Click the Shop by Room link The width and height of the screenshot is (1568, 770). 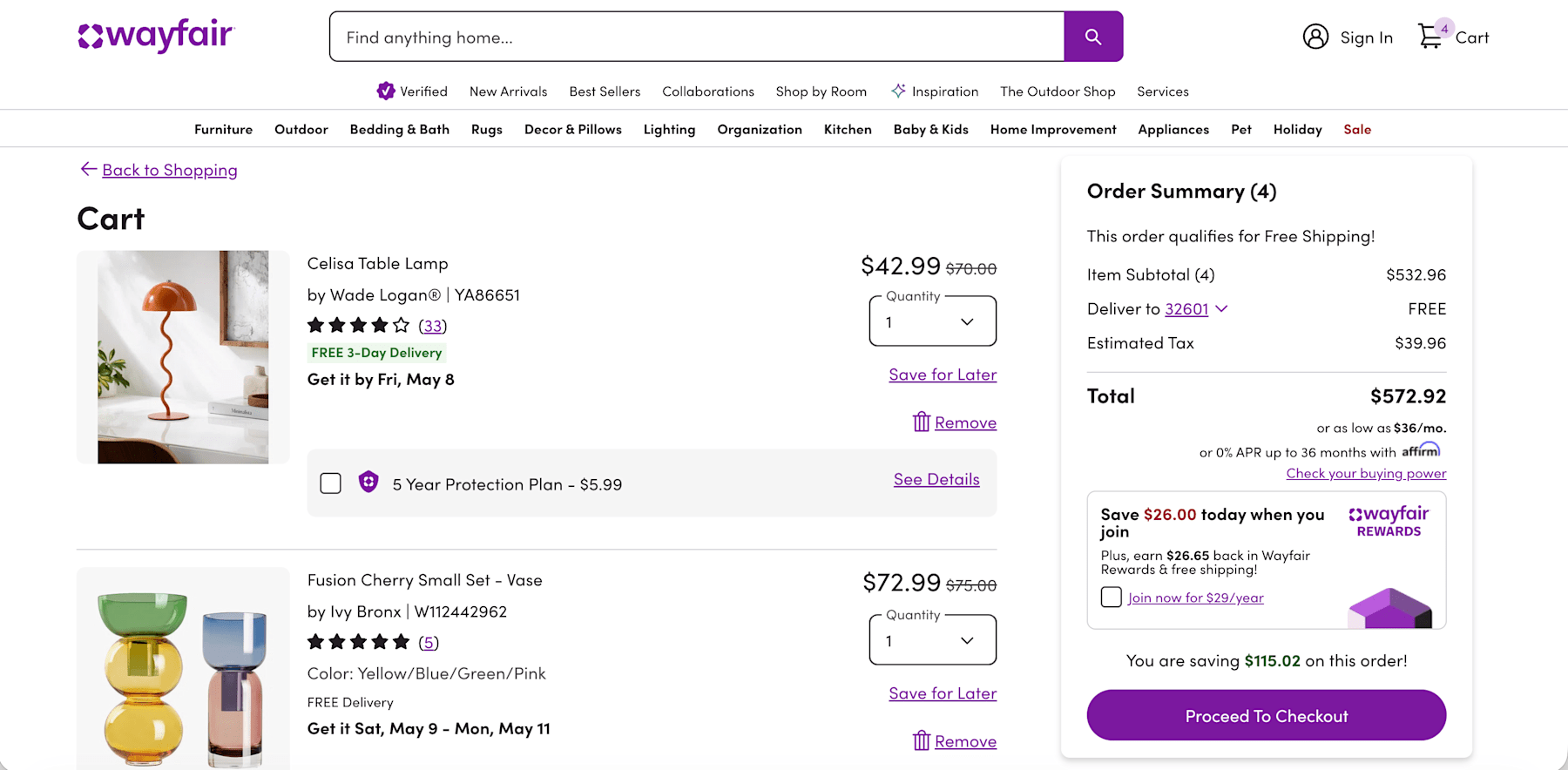coord(821,91)
